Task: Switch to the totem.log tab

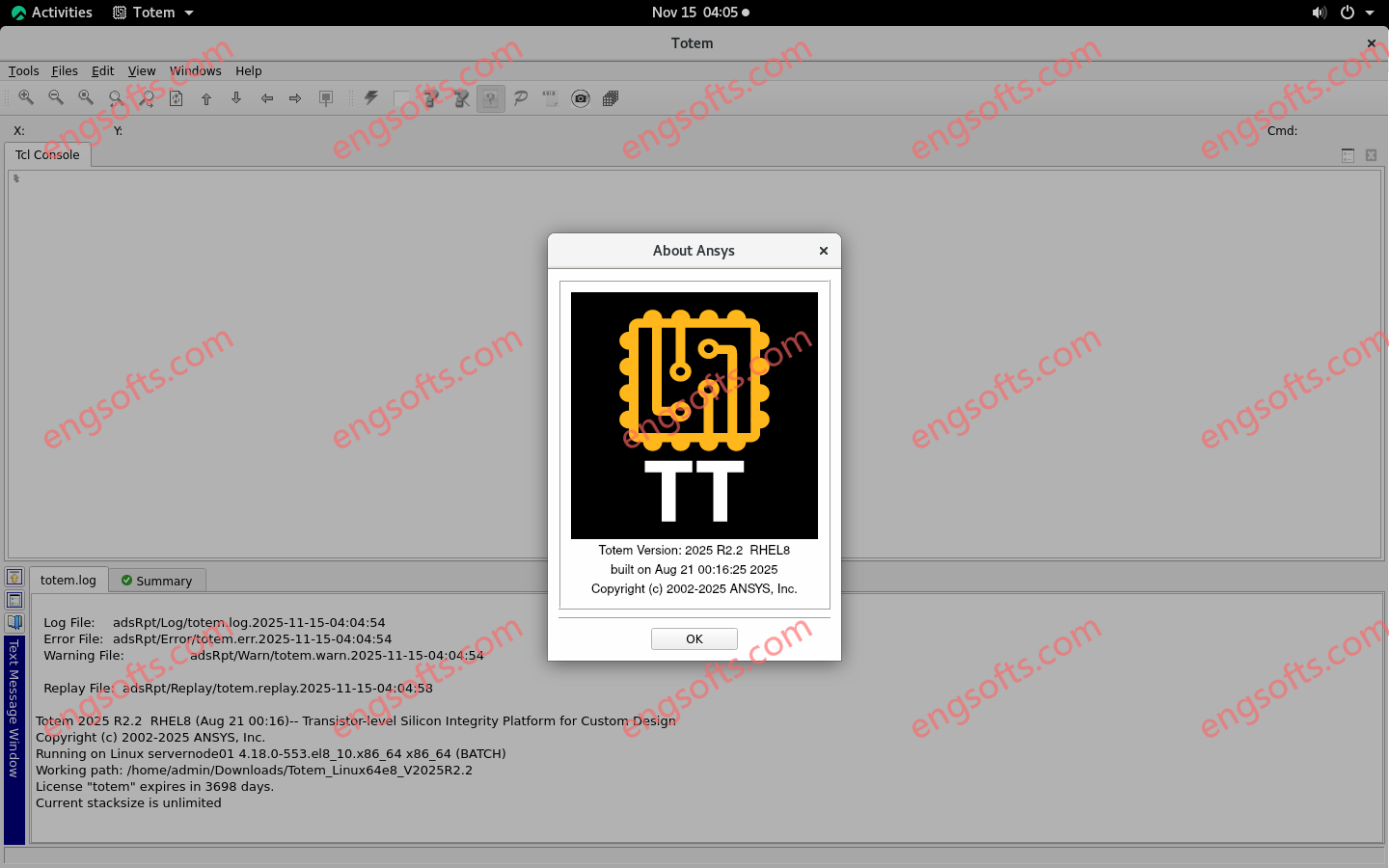Action: (x=68, y=580)
